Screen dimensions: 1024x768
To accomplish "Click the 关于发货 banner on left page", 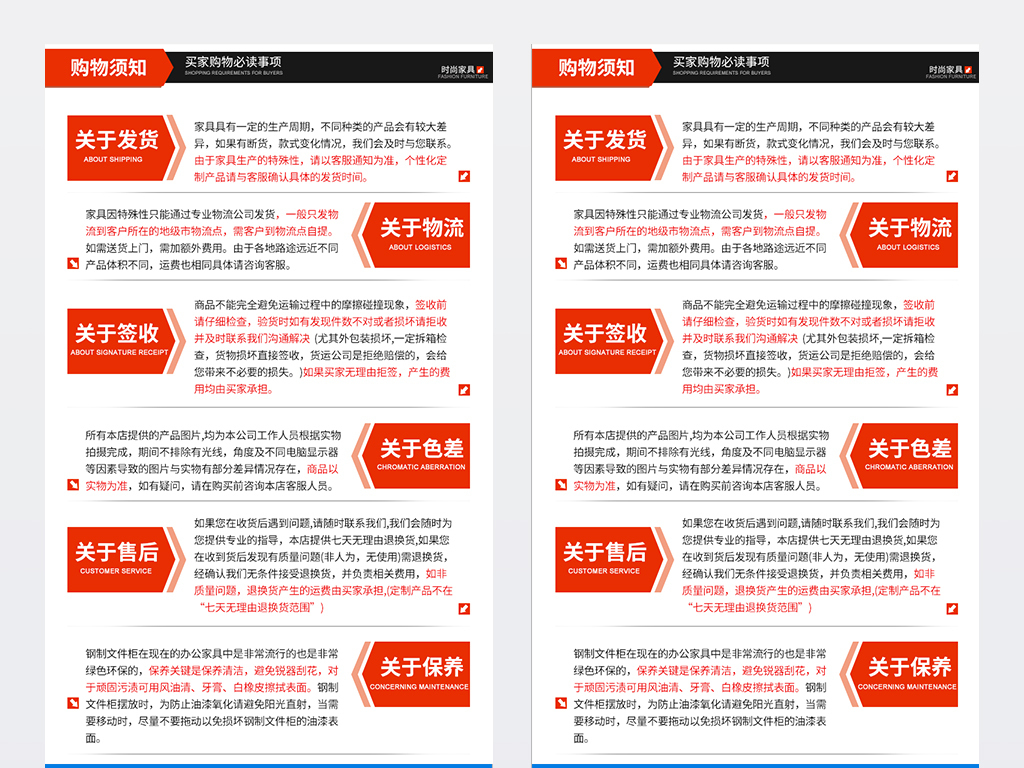I will [121, 147].
